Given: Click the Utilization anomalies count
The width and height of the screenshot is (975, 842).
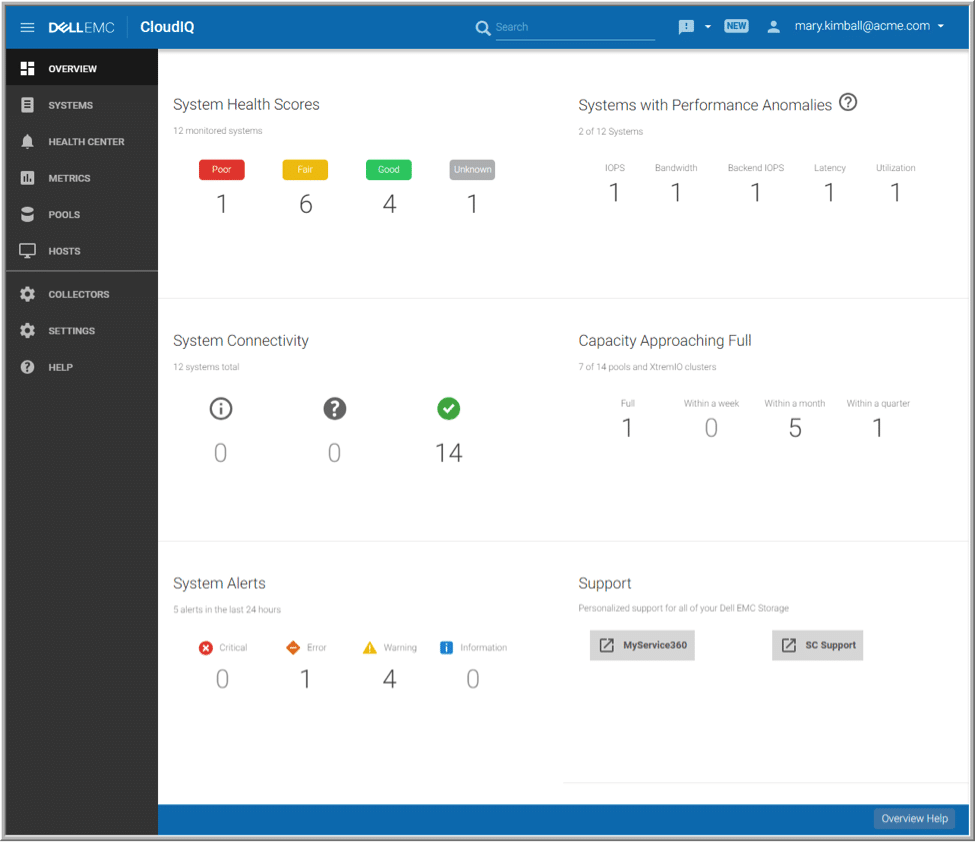Looking at the screenshot, I should (x=895, y=192).
